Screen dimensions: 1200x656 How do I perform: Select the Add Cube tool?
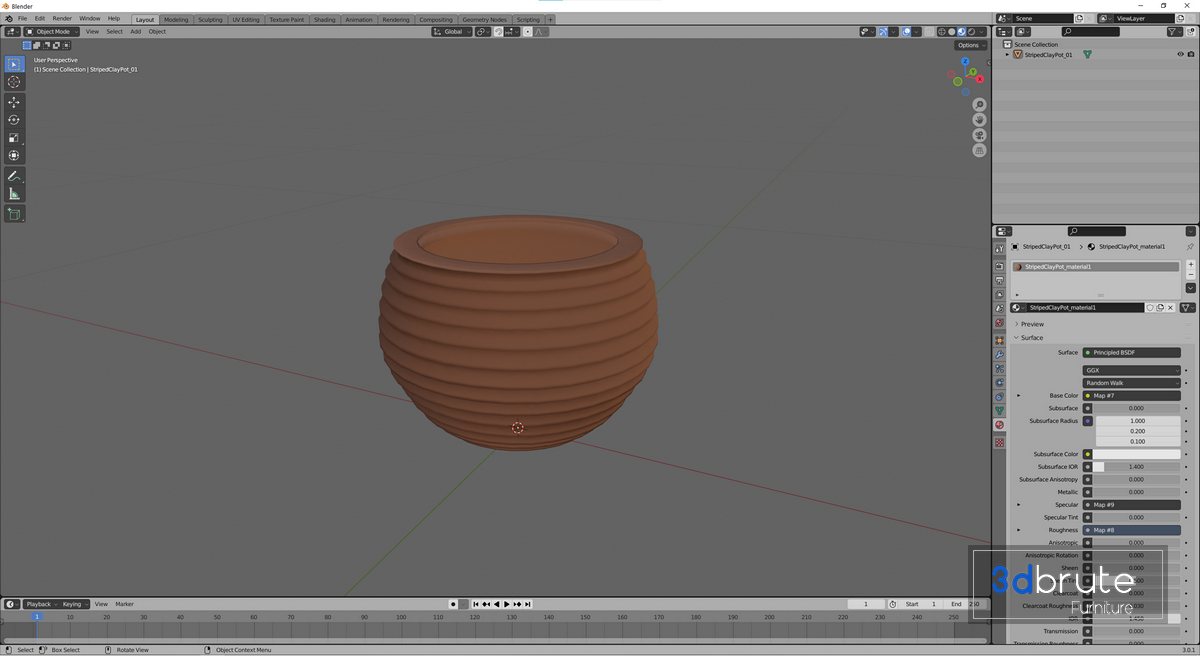coord(14,214)
